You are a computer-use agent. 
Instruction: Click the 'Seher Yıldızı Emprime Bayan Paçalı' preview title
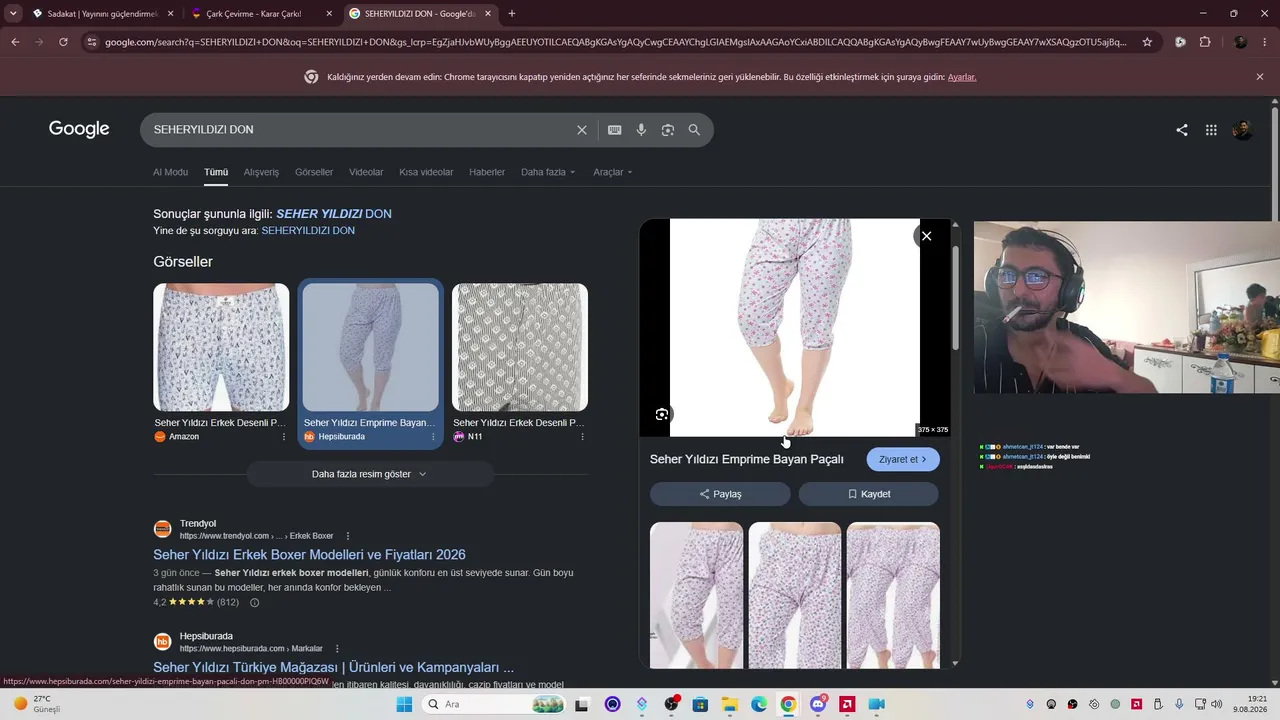coord(747,459)
